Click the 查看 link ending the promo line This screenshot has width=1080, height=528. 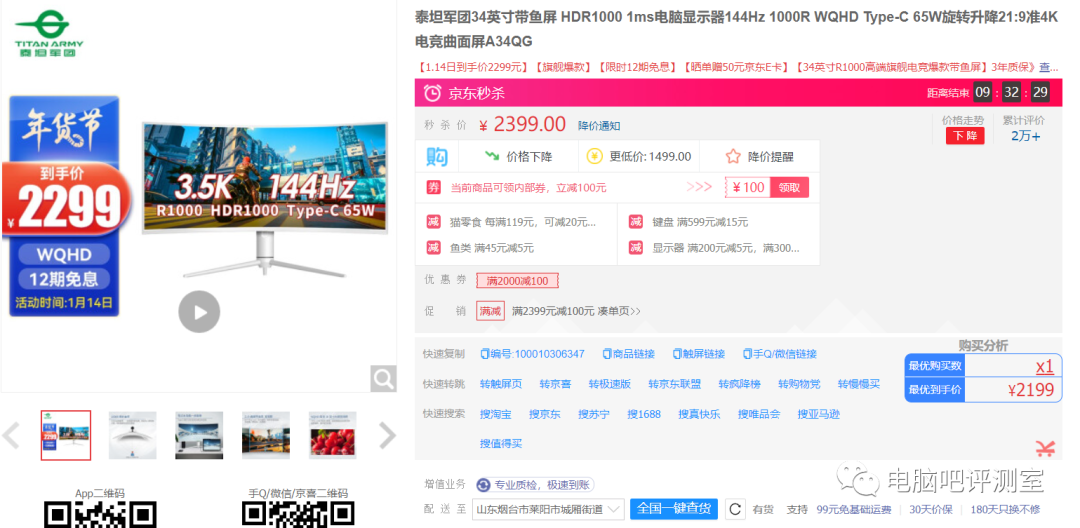pyautogui.click(x=1049, y=67)
